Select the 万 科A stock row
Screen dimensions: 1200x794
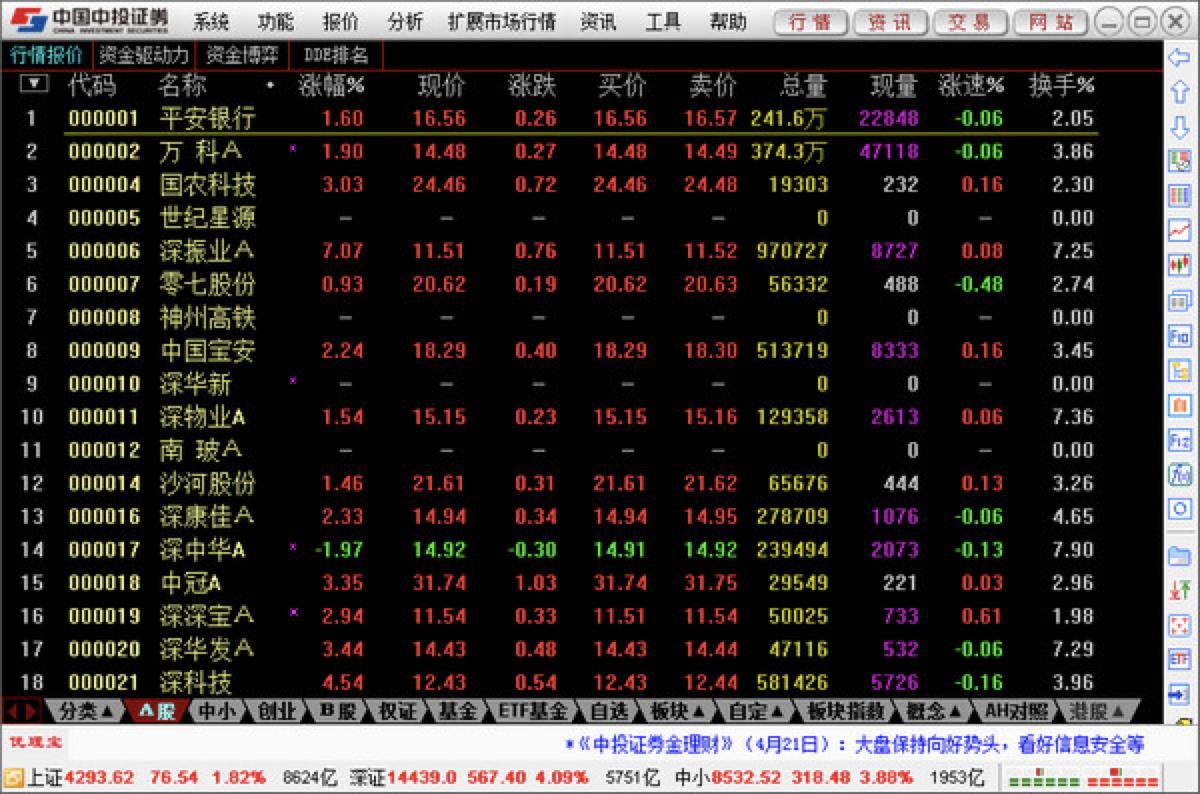[x=581, y=151]
